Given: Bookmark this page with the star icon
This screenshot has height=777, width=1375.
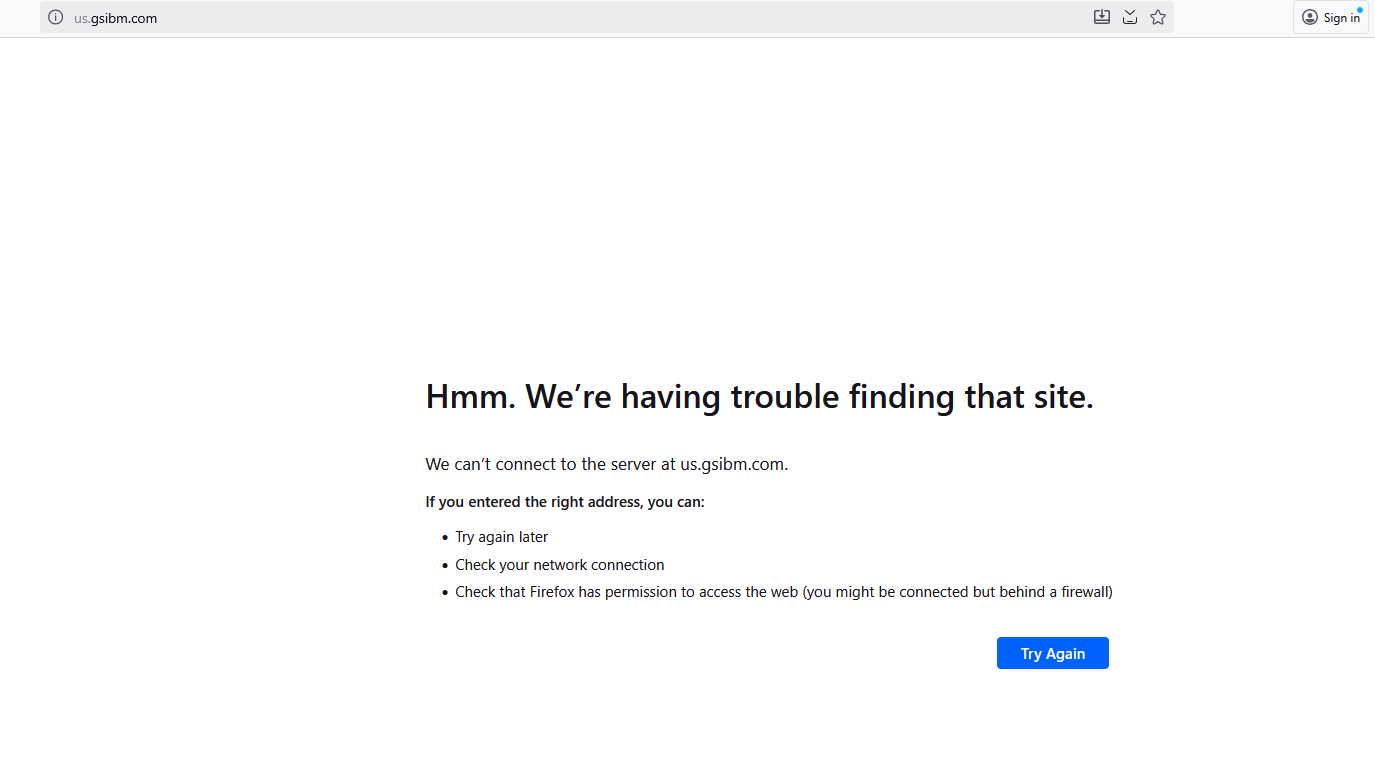Looking at the screenshot, I should point(1158,17).
